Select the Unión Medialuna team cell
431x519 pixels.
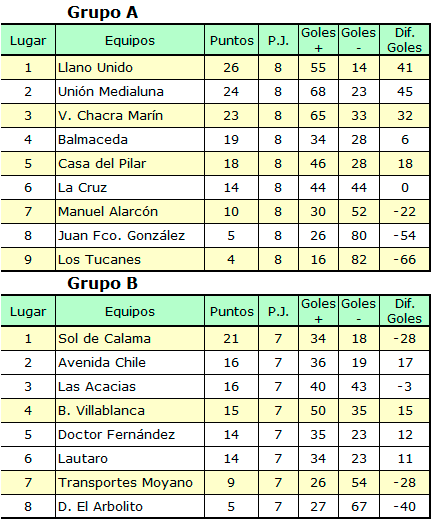130,92
